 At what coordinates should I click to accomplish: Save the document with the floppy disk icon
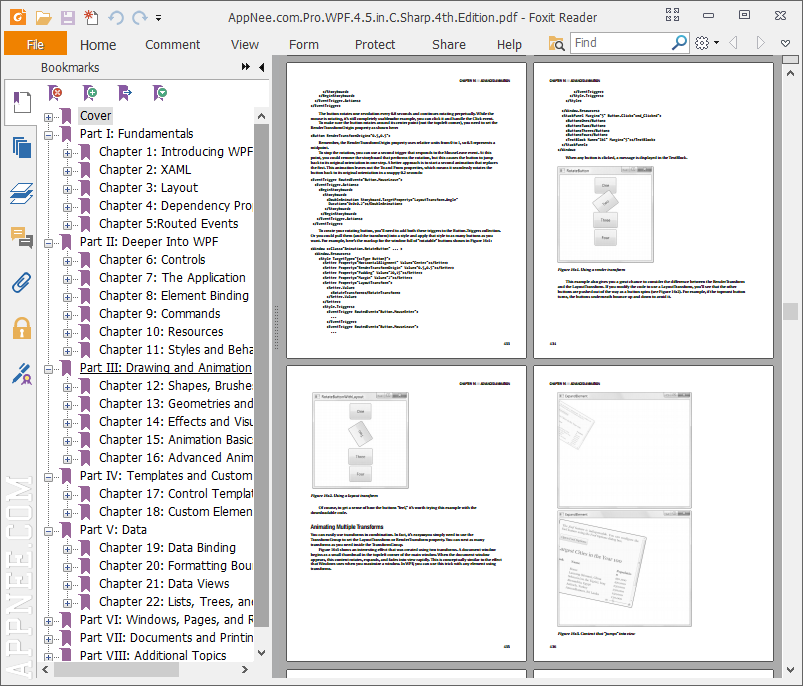(68, 18)
